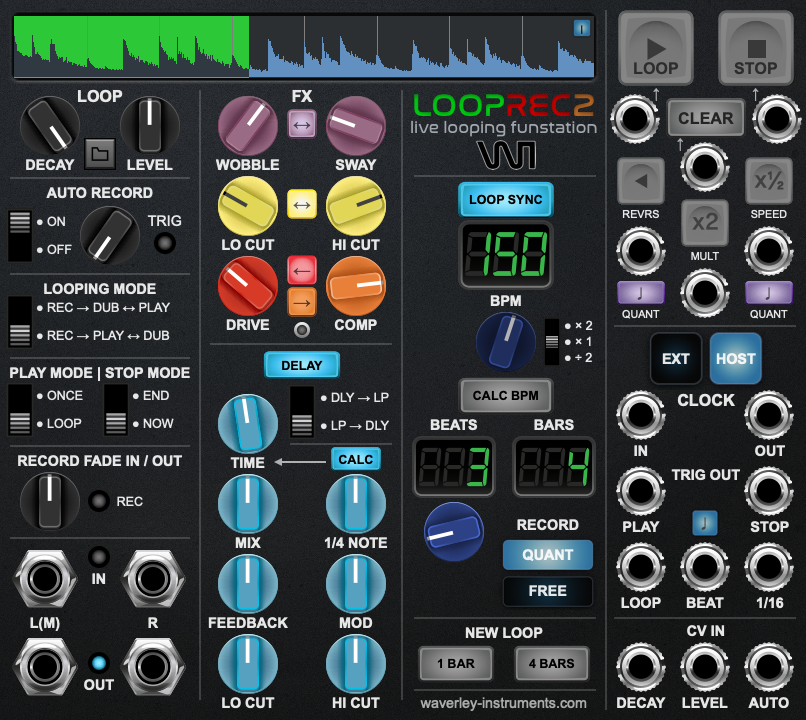
Task: Click the NEW LOOP 1 BAR button
Action: click(x=456, y=663)
